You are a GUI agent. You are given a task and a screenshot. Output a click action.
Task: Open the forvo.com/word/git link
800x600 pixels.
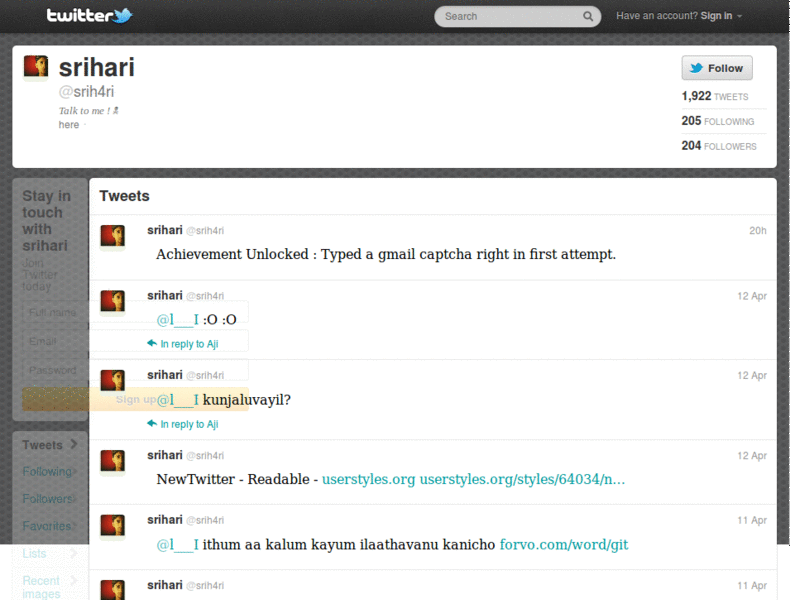564,545
